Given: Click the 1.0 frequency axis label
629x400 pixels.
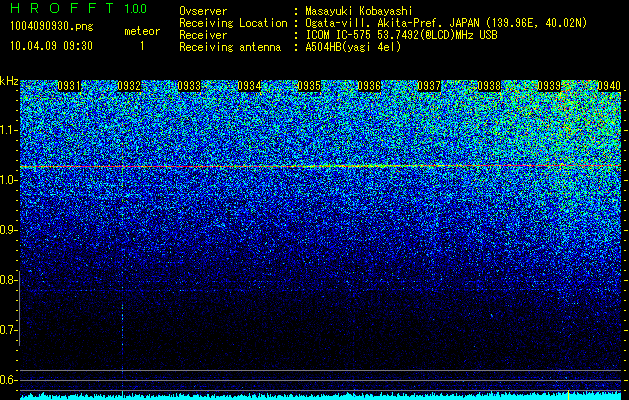Looking at the screenshot, I should point(8,180).
